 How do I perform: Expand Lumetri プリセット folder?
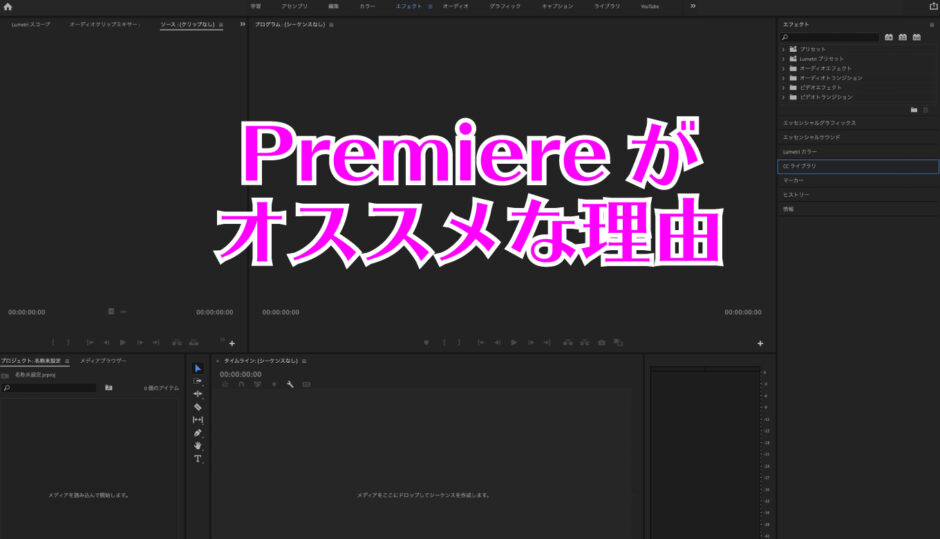coord(784,59)
